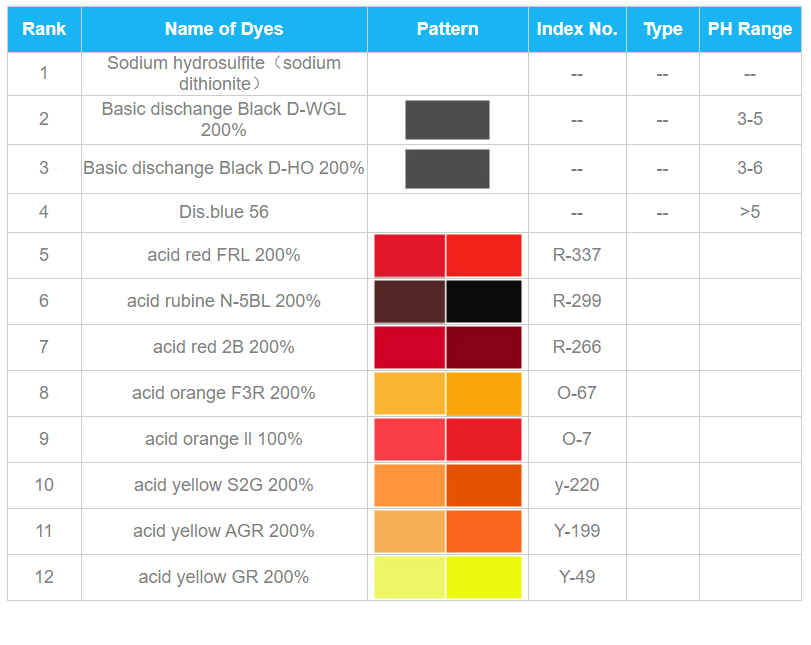Viewport: 811px width, 645px height.
Task: Select the Dis.blue 56 dye name
Action: (224, 212)
